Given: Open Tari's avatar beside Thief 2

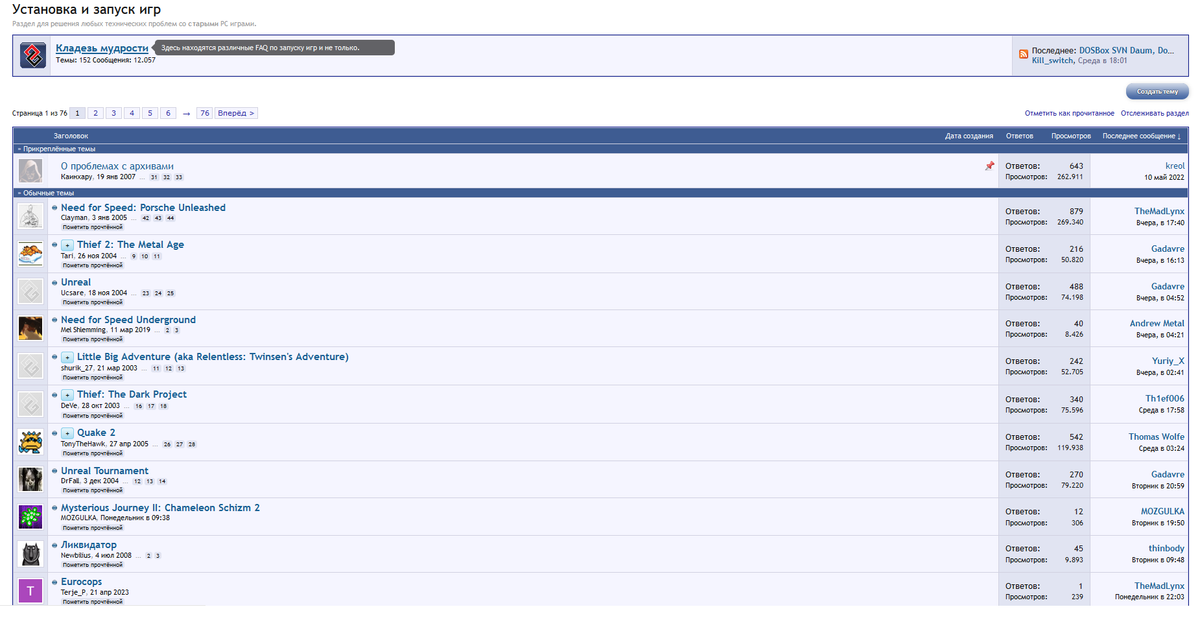Looking at the screenshot, I should pos(30,253).
